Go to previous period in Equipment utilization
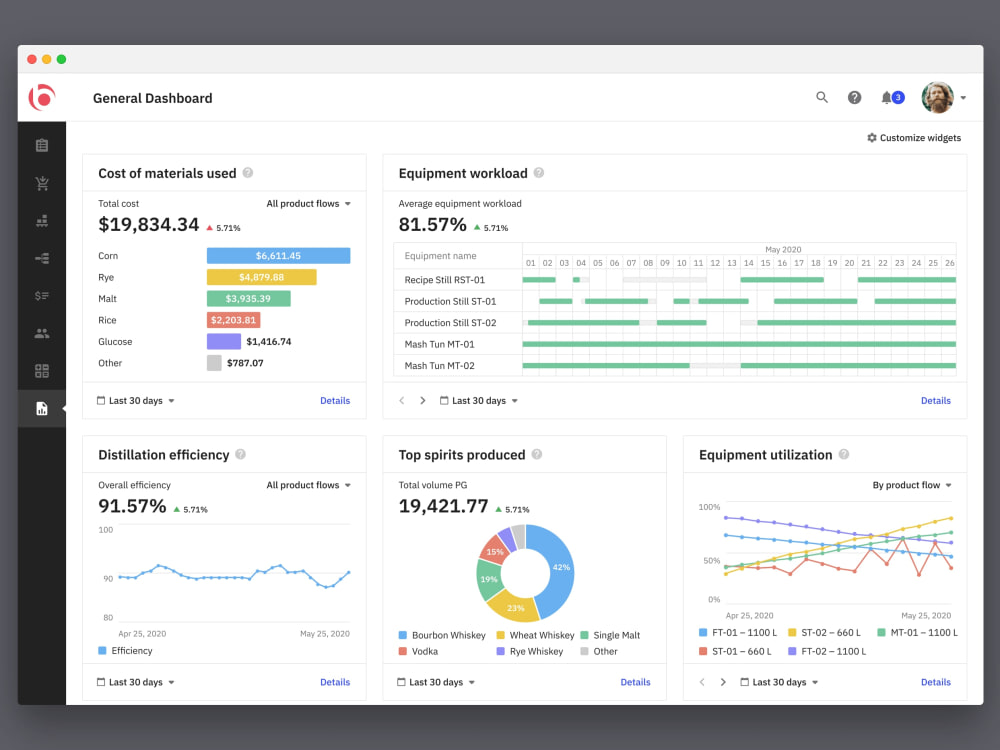This screenshot has height=750, width=1000. pos(702,682)
